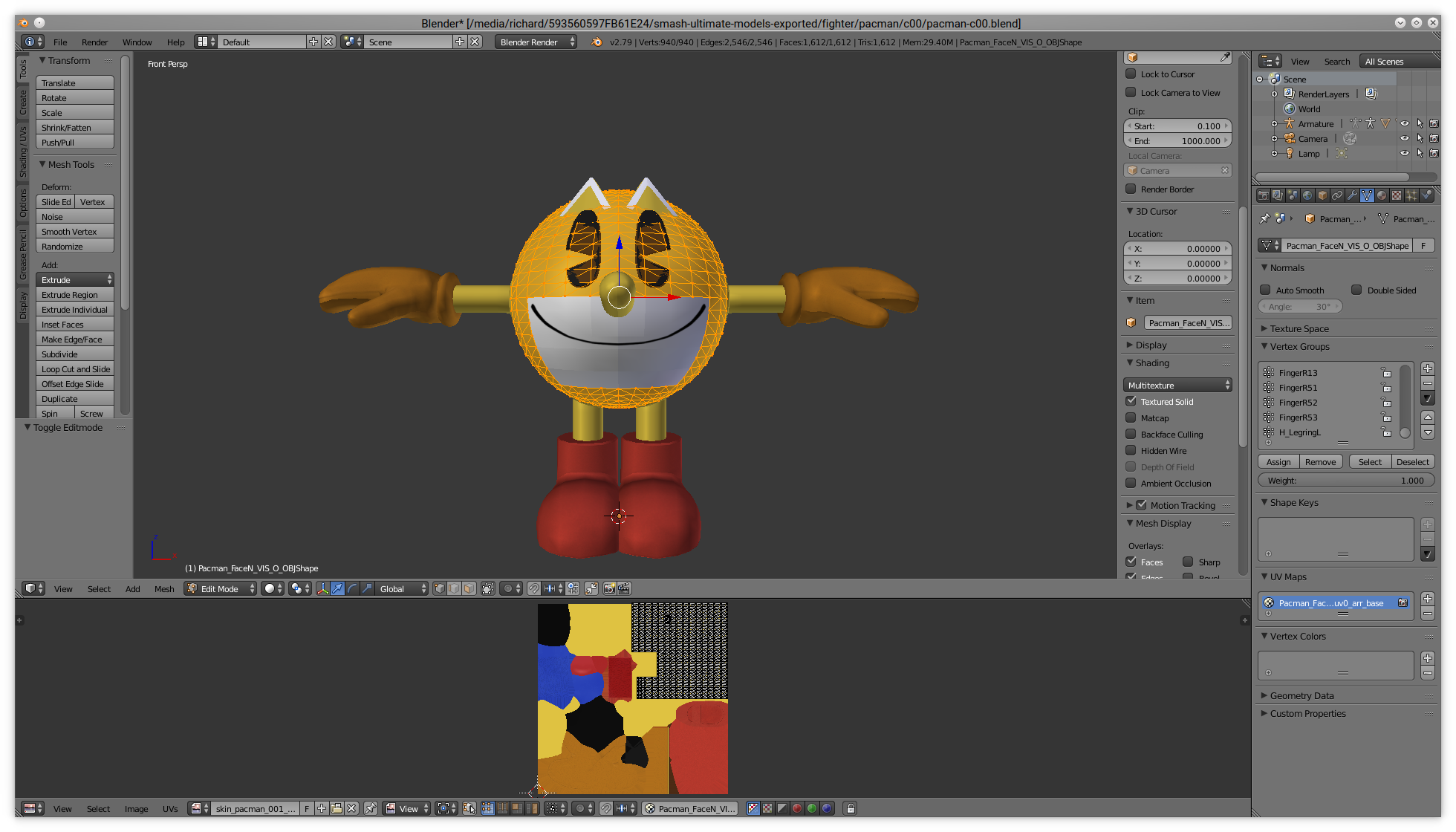Open the Mesh Data properties tab (triangle icon)
The width and height of the screenshot is (1456, 832).
coord(1367,195)
